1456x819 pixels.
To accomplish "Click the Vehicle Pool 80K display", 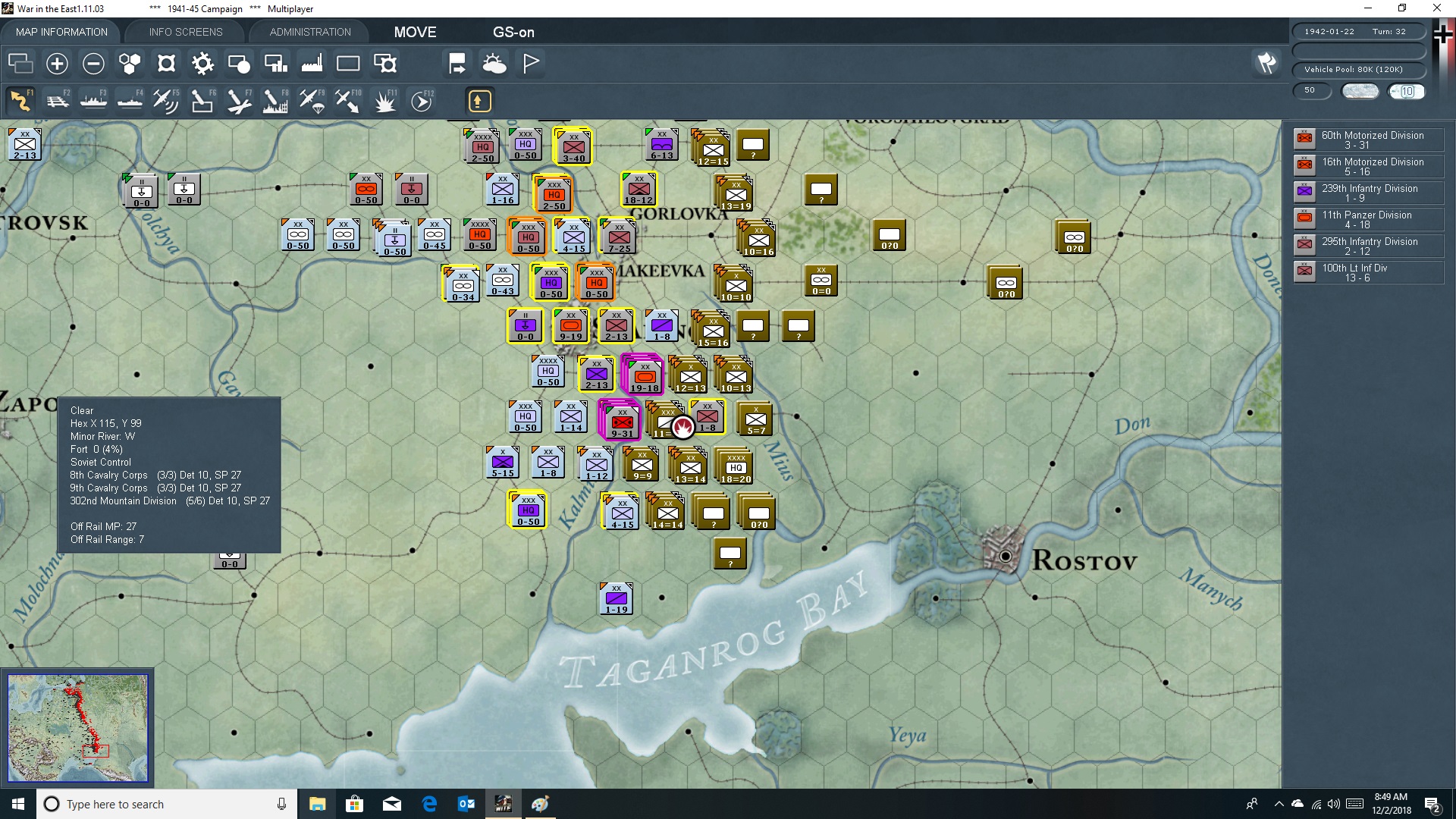I will coord(1359,70).
